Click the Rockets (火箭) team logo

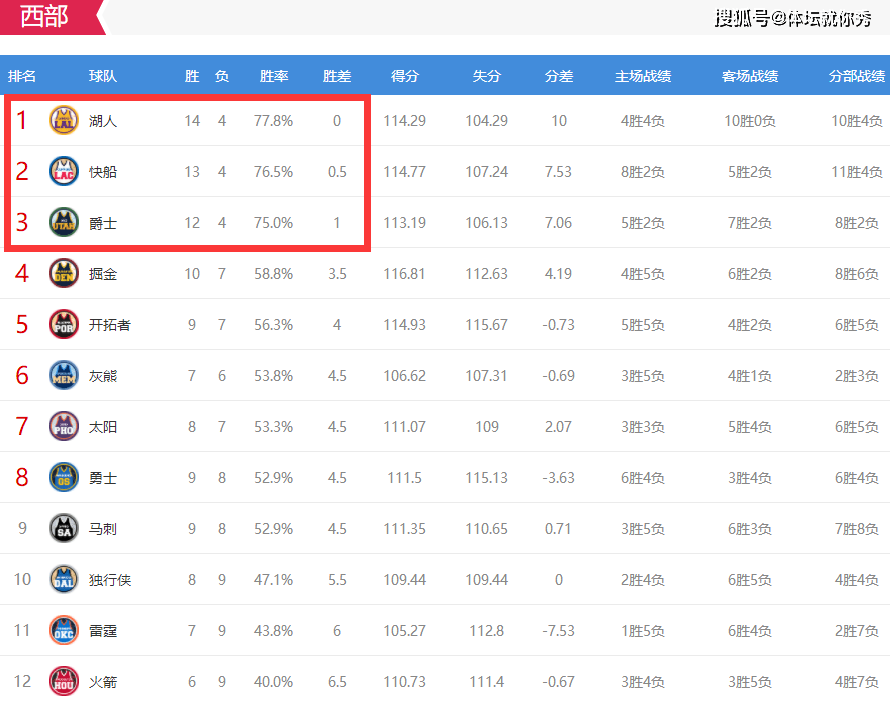coord(64,681)
